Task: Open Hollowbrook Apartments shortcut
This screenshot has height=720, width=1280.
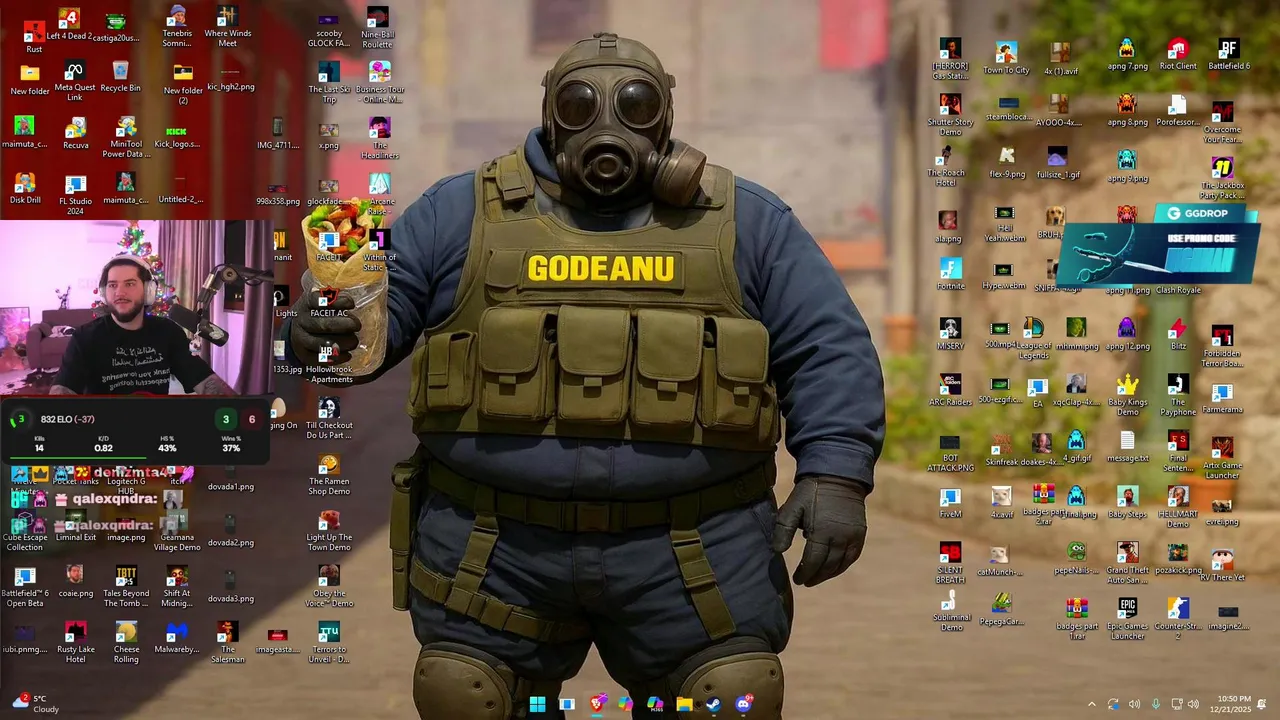Action: 329,364
